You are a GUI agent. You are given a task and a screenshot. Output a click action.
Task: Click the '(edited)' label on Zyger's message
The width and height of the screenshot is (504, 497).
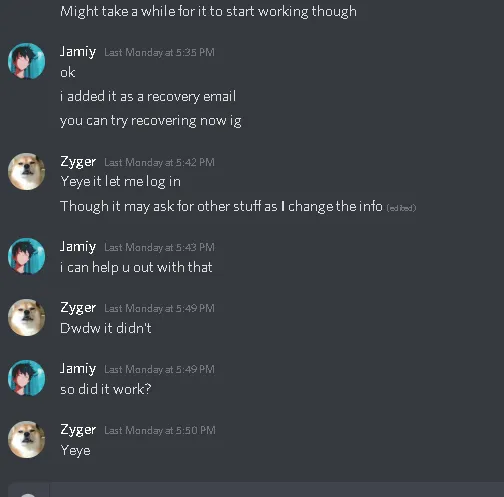401,208
